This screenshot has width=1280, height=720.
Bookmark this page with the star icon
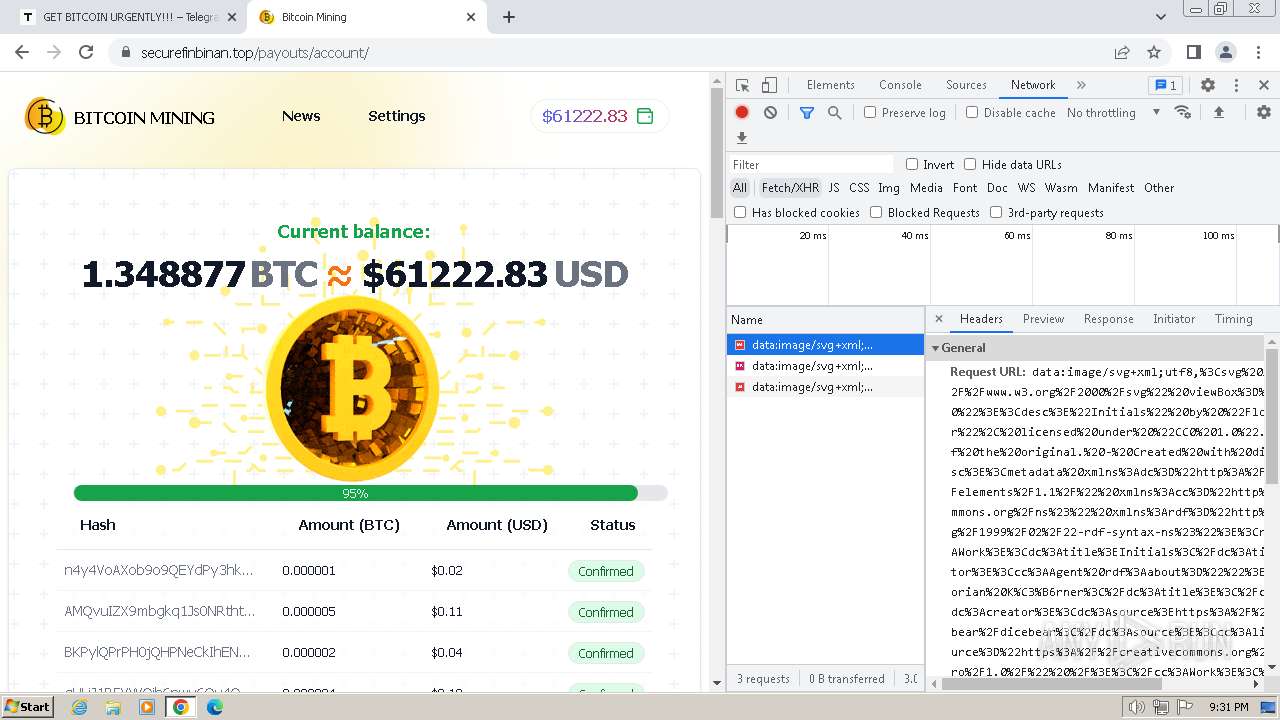[1154, 52]
